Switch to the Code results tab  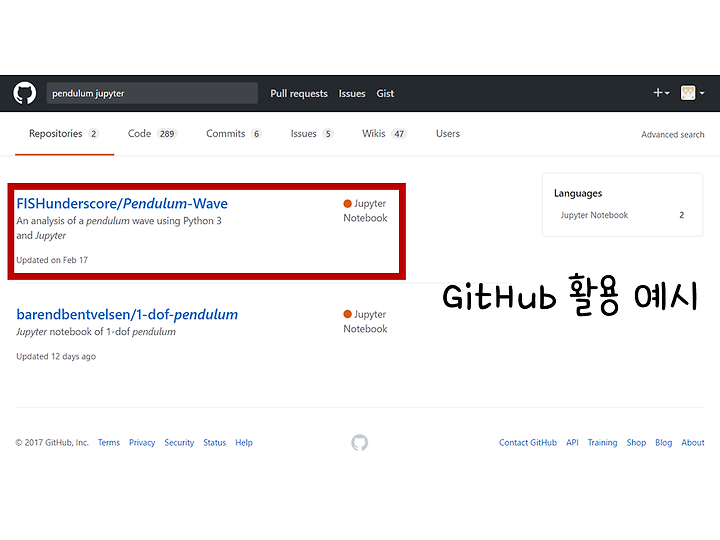152,134
